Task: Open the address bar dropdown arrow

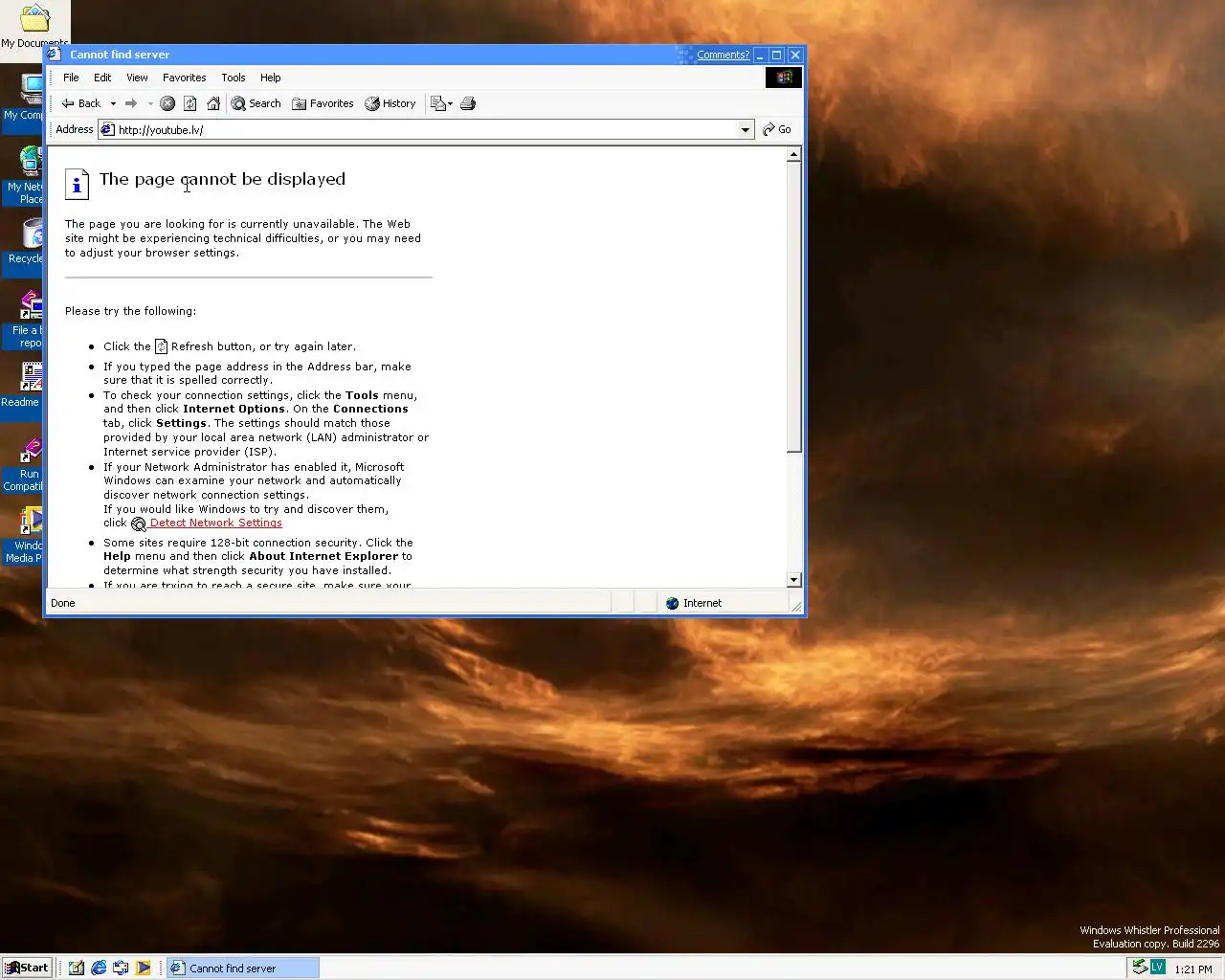Action: tap(746, 129)
